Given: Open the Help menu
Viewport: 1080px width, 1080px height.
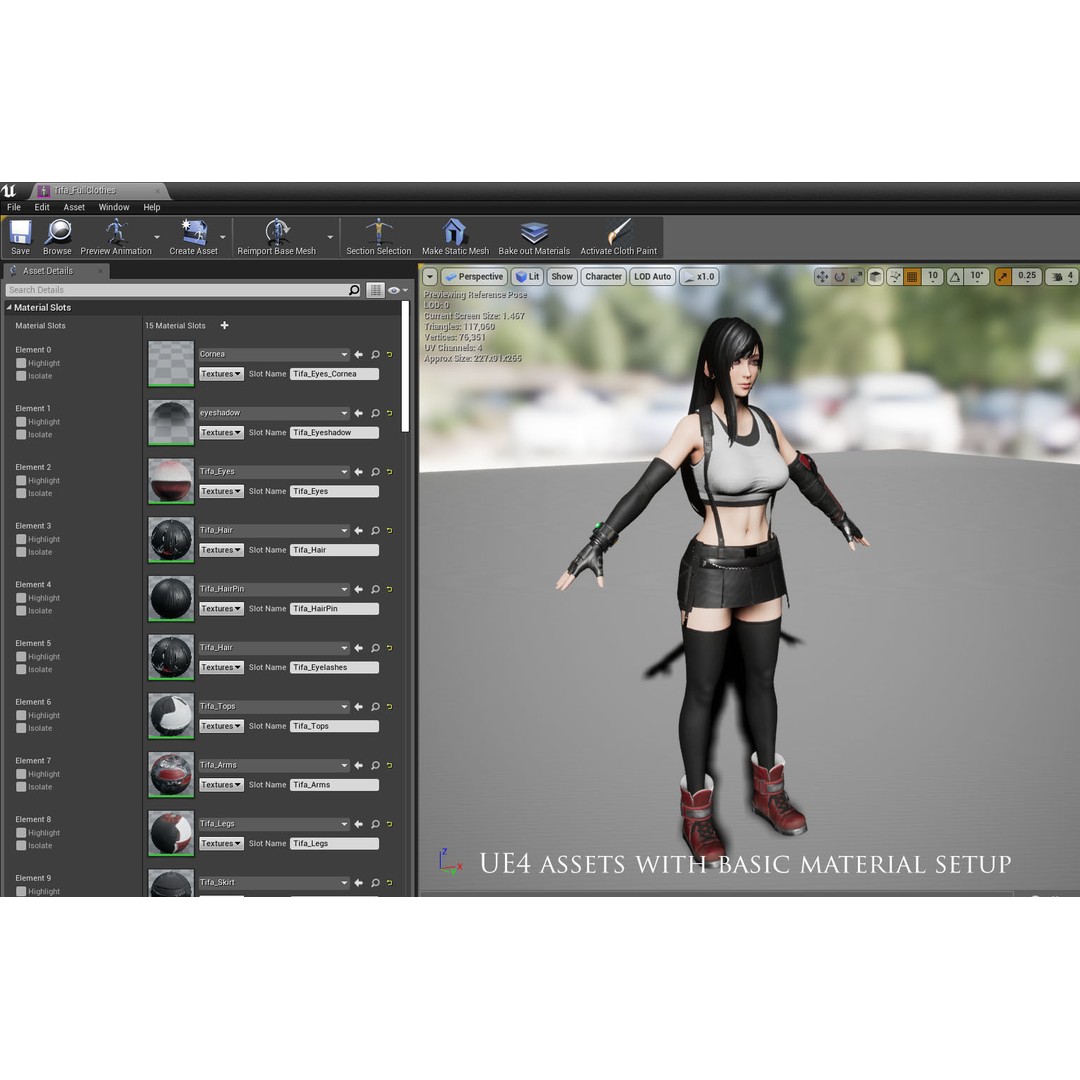Looking at the screenshot, I should 152,207.
